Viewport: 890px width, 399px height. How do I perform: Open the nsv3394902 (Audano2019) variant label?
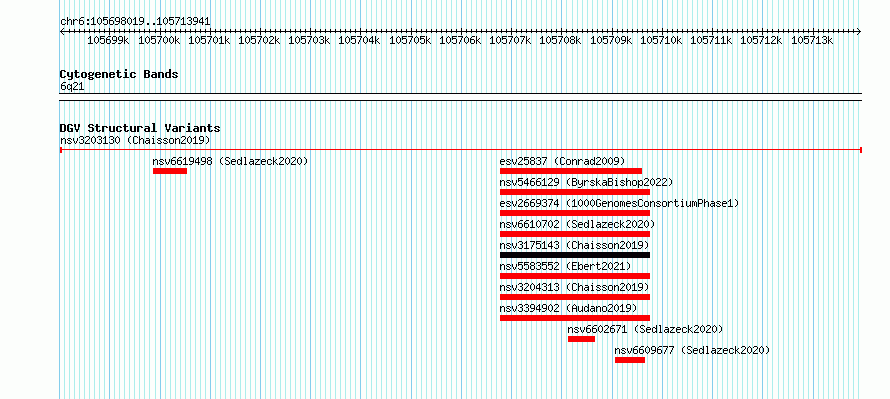[568, 308]
